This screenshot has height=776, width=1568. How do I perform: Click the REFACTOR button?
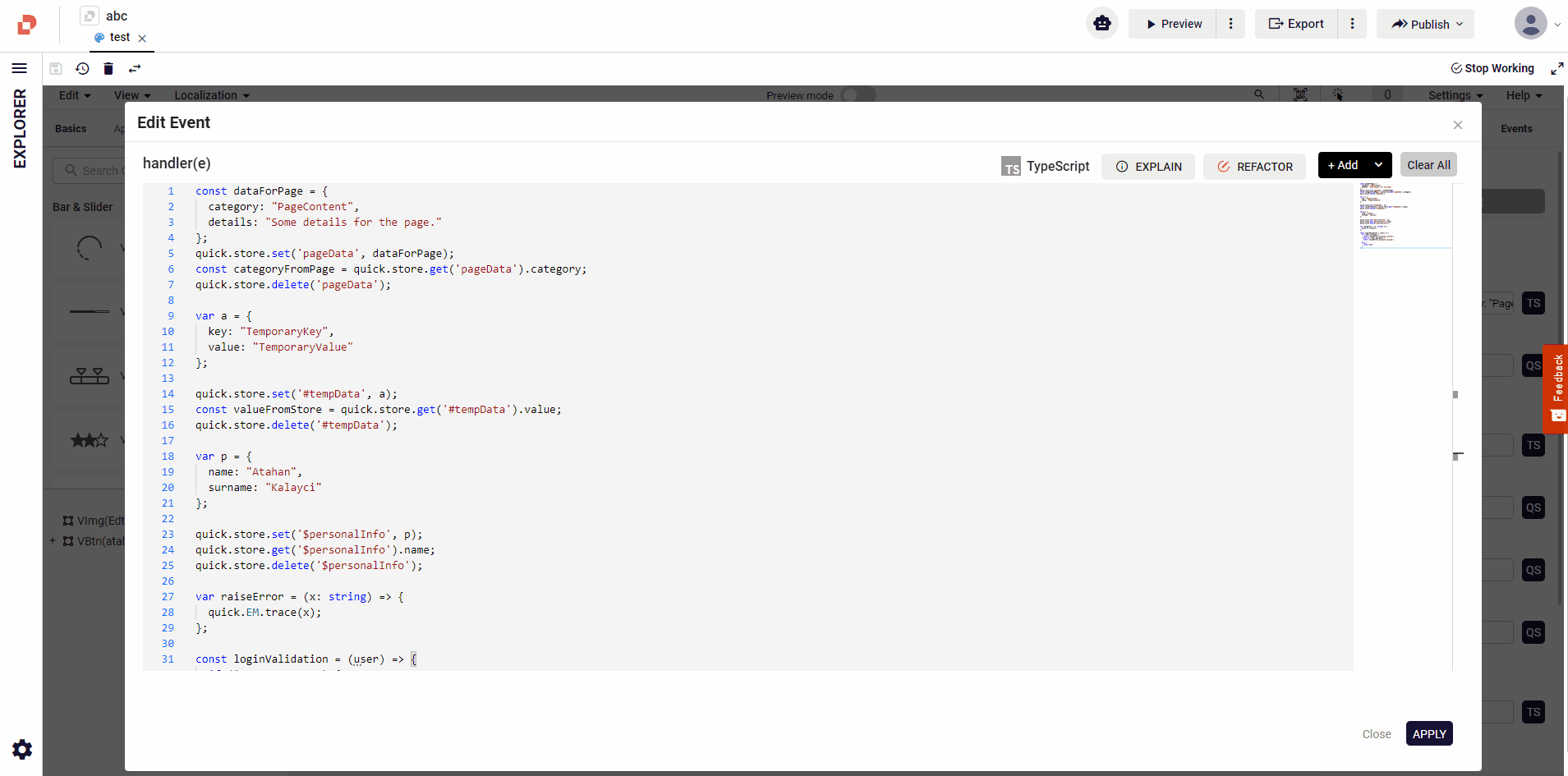(x=1254, y=167)
